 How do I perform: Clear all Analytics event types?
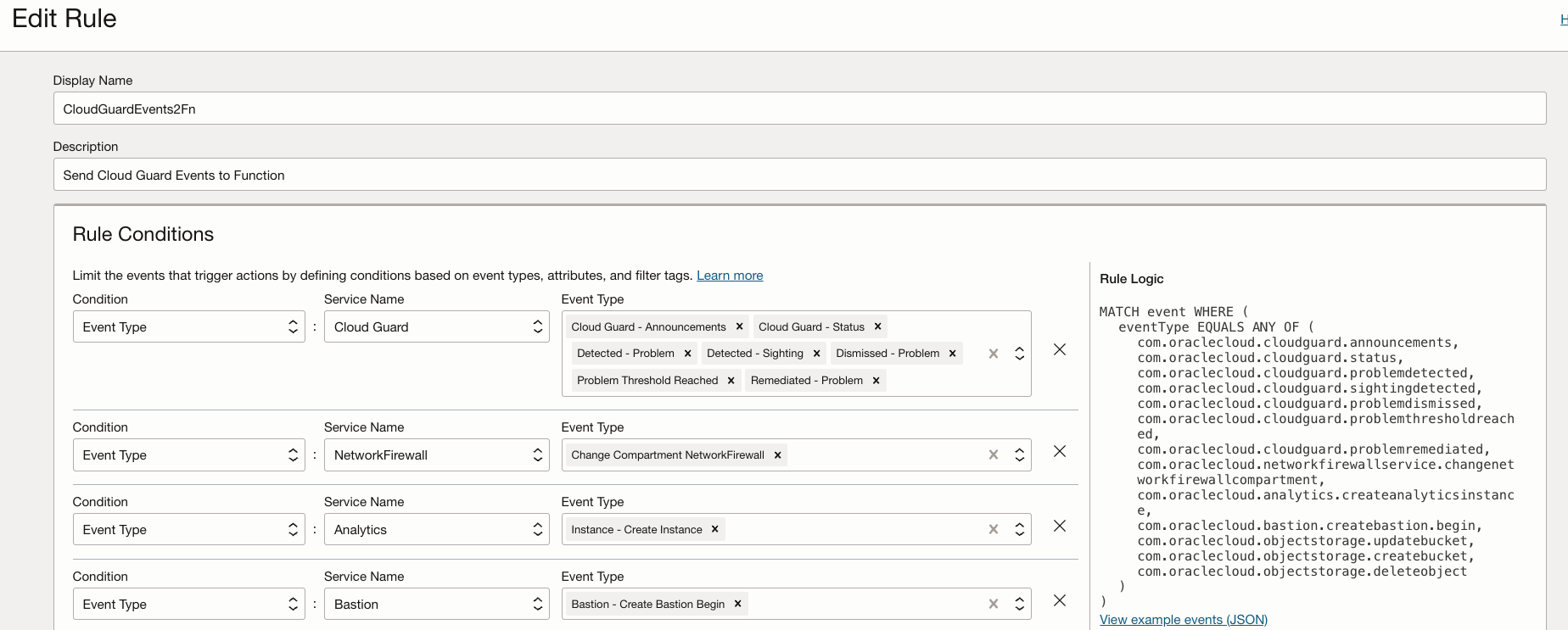pyautogui.click(x=993, y=530)
